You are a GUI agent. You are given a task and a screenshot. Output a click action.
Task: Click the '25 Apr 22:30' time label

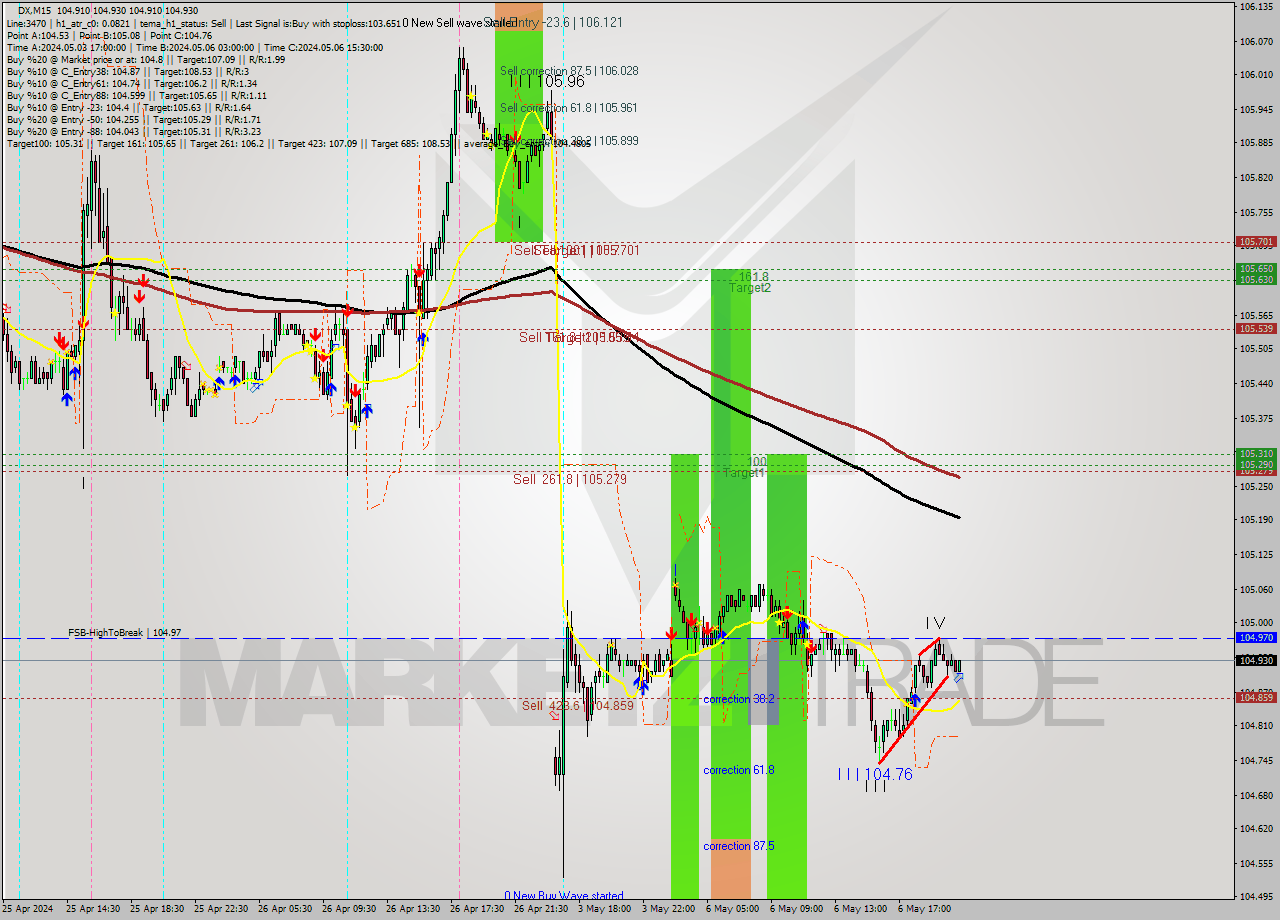tap(221, 909)
